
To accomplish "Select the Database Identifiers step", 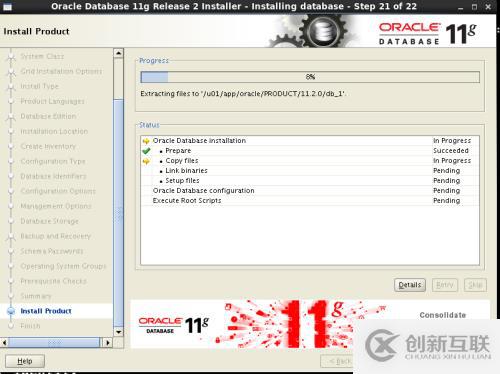I will (x=53, y=176).
